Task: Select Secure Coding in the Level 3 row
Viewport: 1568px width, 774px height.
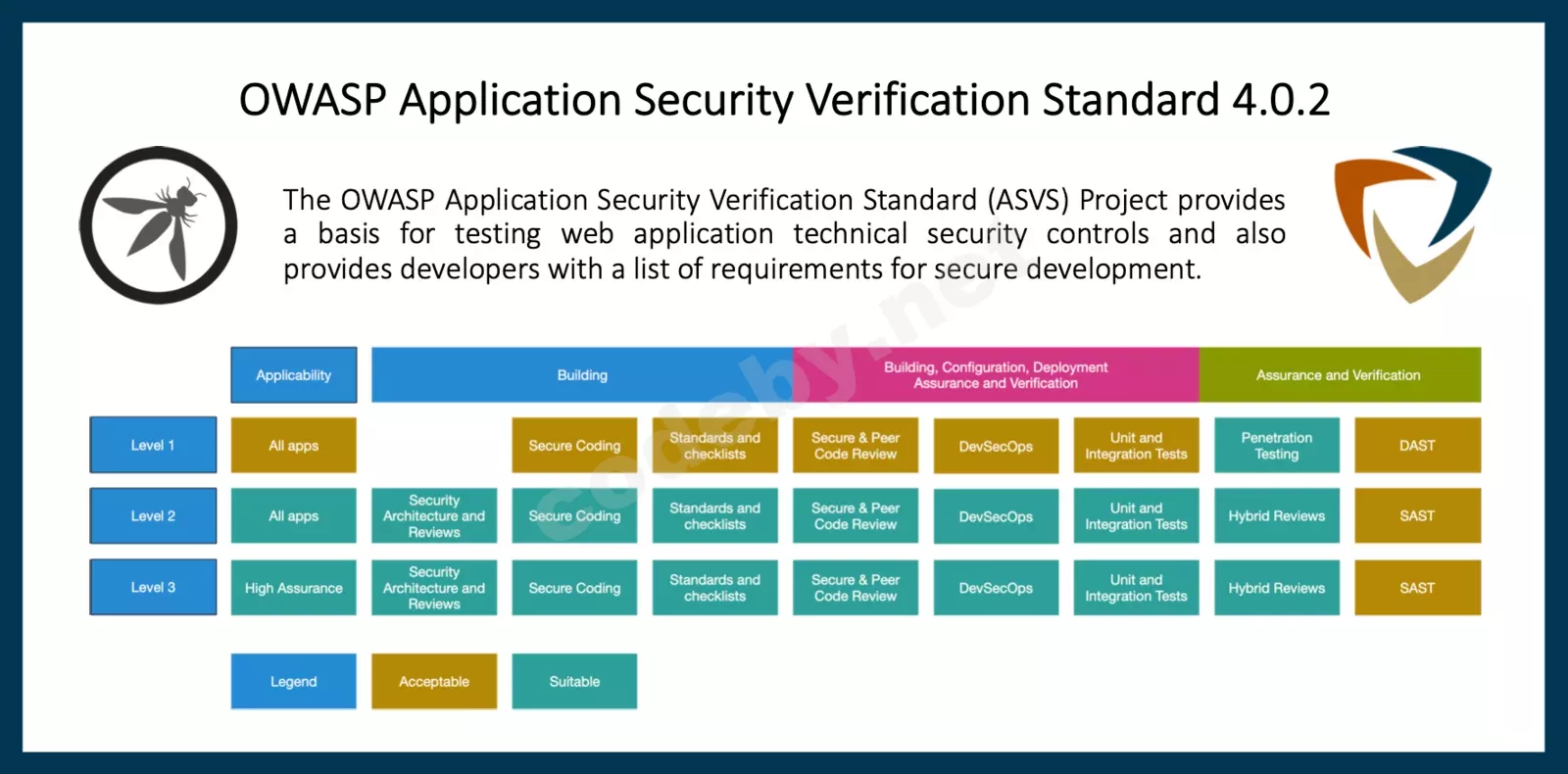Action: (574, 588)
